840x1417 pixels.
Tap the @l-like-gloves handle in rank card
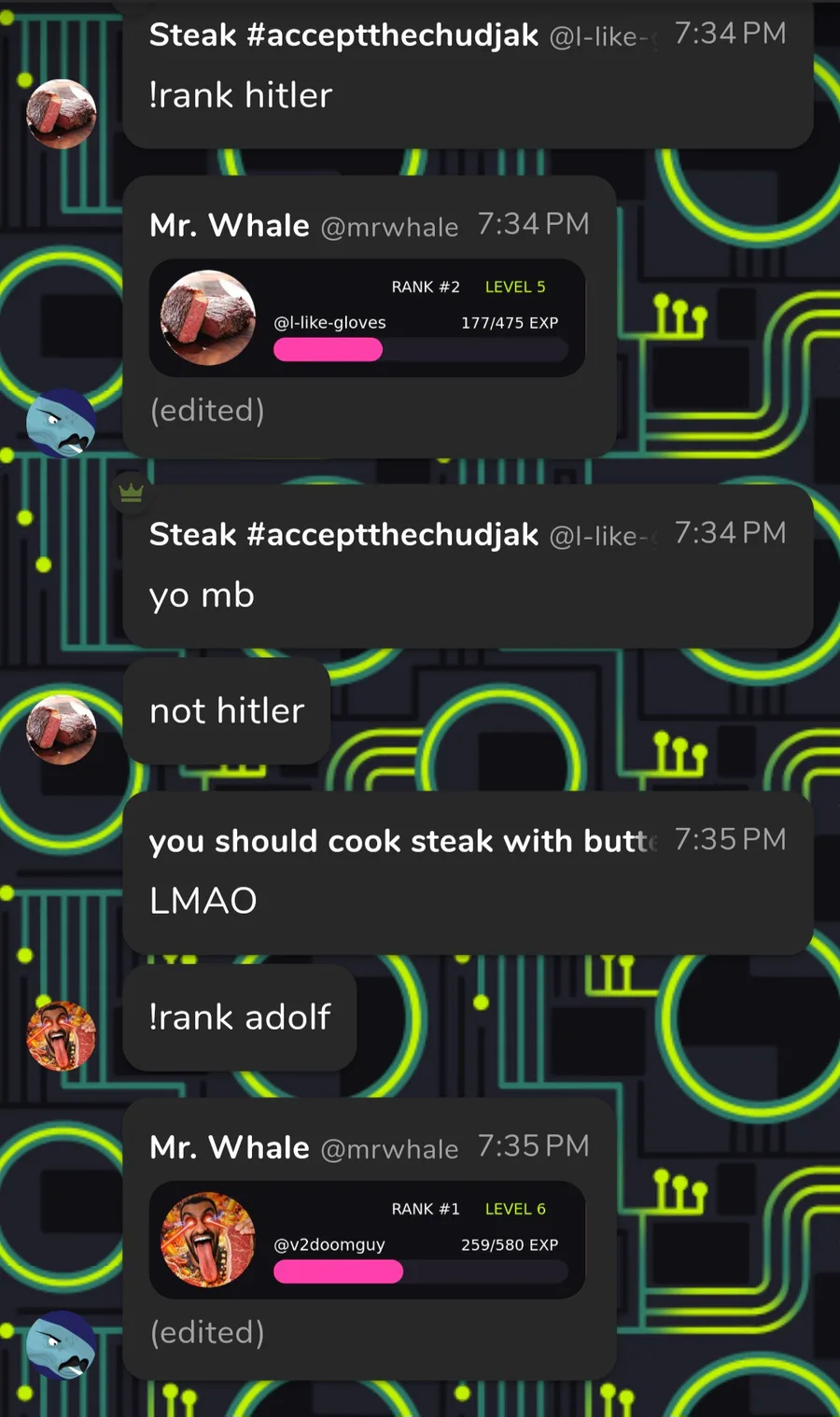[x=329, y=322]
